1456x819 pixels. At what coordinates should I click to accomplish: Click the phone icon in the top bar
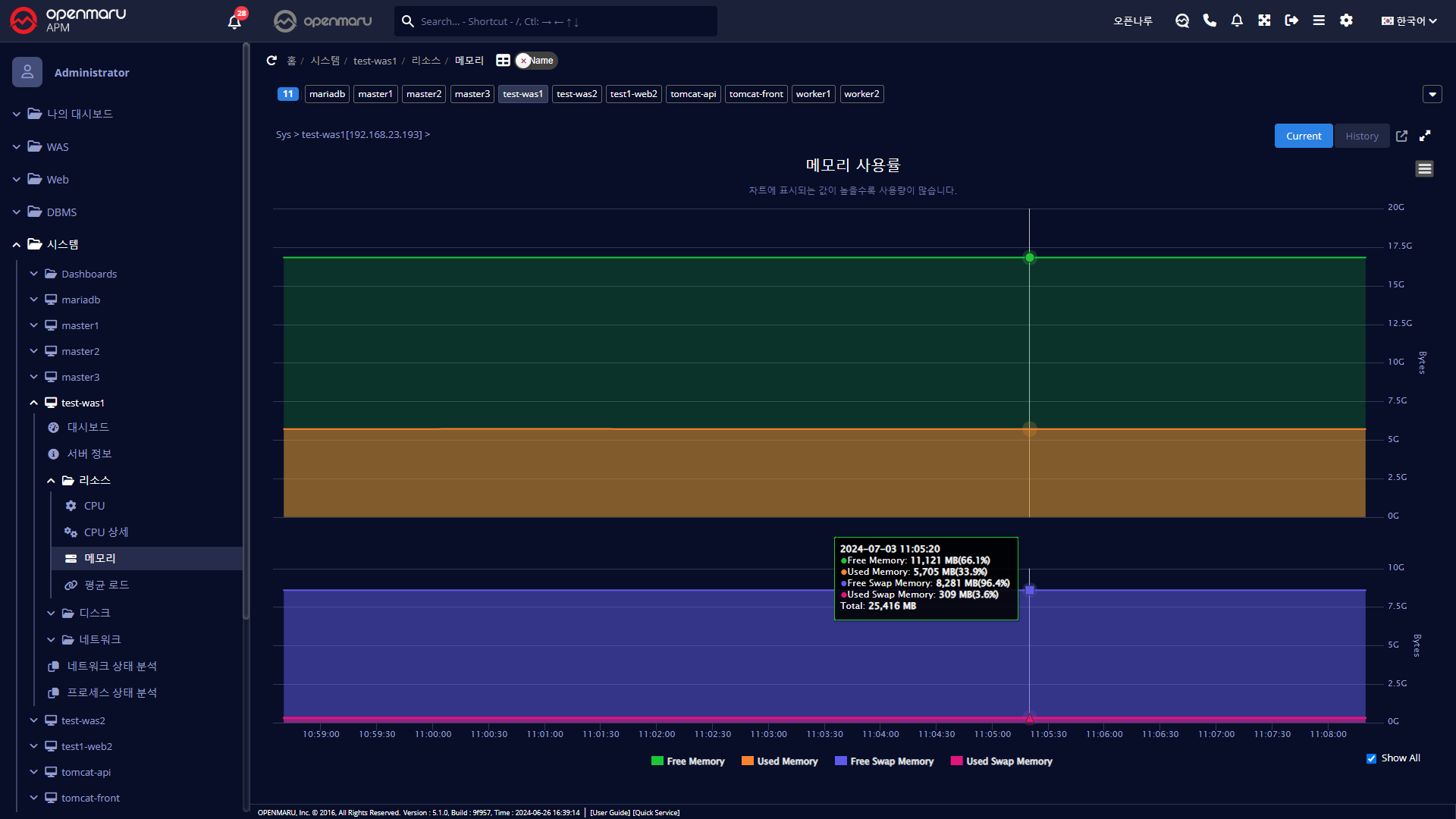(x=1210, y=21)
